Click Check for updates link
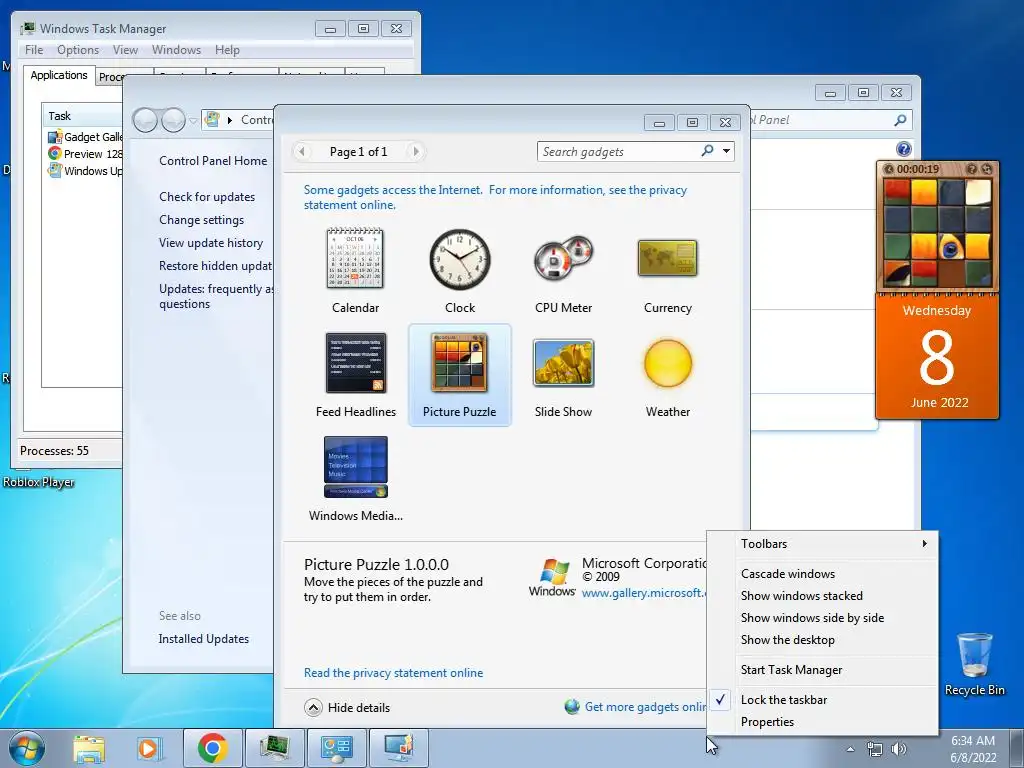The width and height of the screenshot is (1024, 768). pyautogui.click(x=207, y=197)
